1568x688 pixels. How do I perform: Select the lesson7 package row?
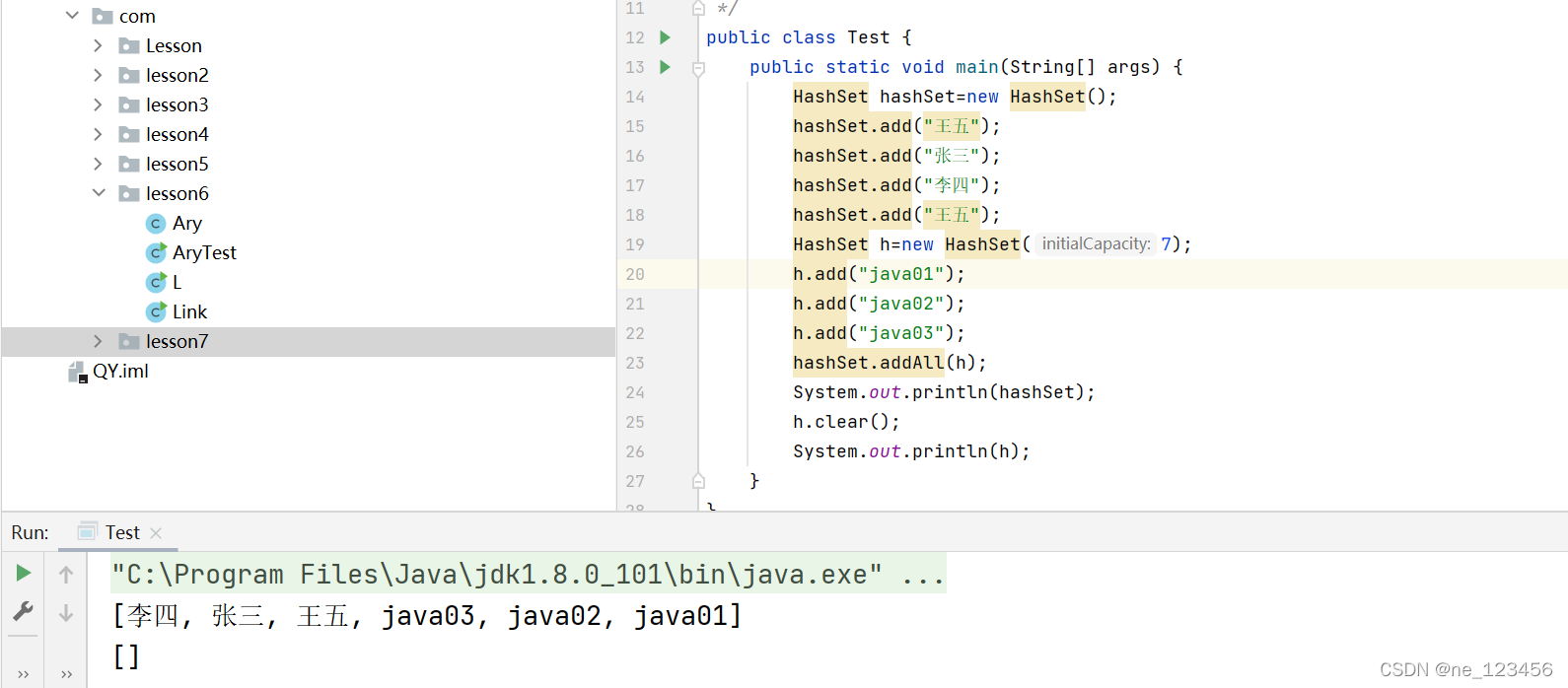tap(309, 341)
